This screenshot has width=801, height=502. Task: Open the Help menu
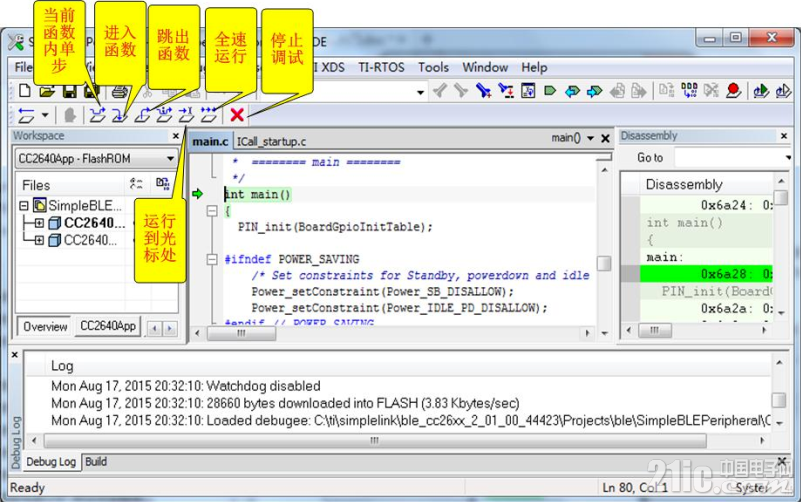[x=534, y=67]
